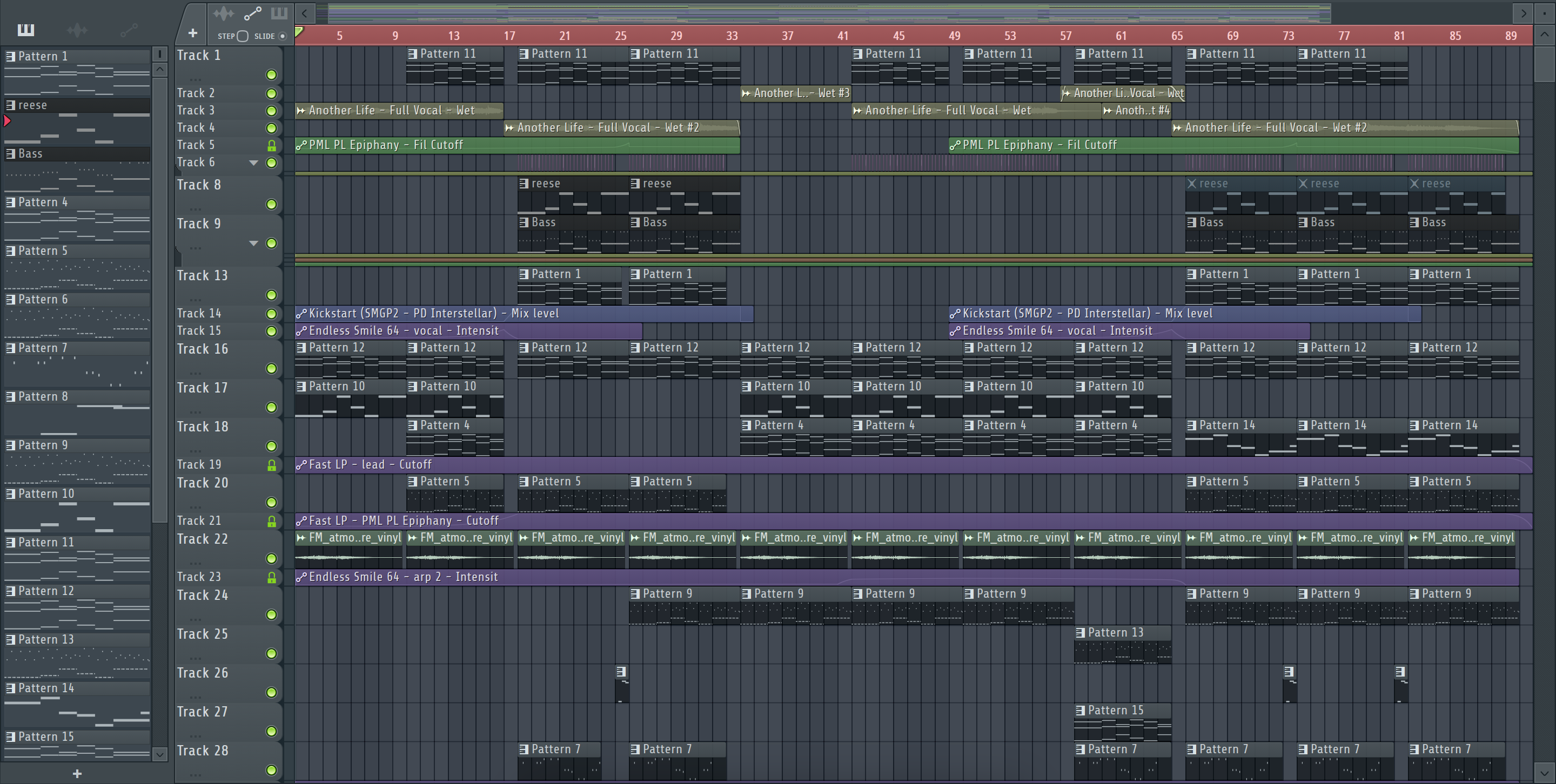Click automation icon on Endless Smile arp 2 clip
The image size is (1556, 784).
(x=301, y=577)
